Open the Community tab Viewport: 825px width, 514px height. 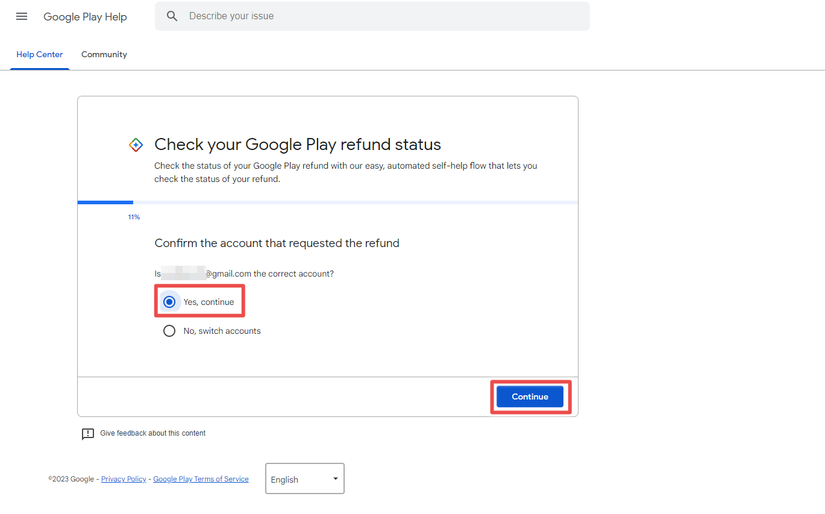click(x=104, y=55)
